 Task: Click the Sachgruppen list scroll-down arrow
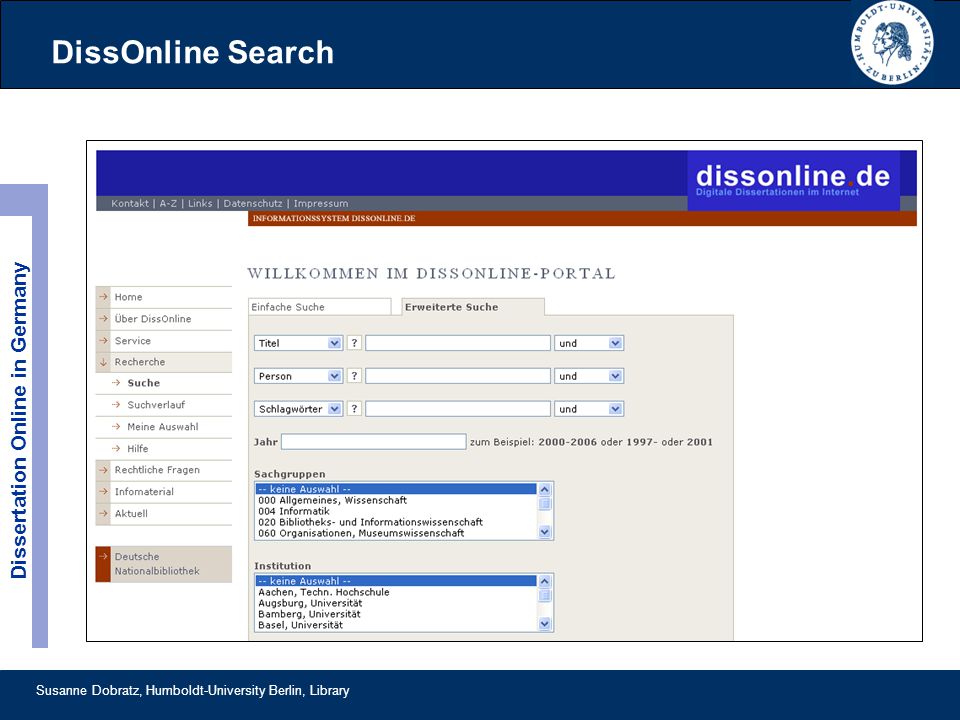tap(545, 533)
